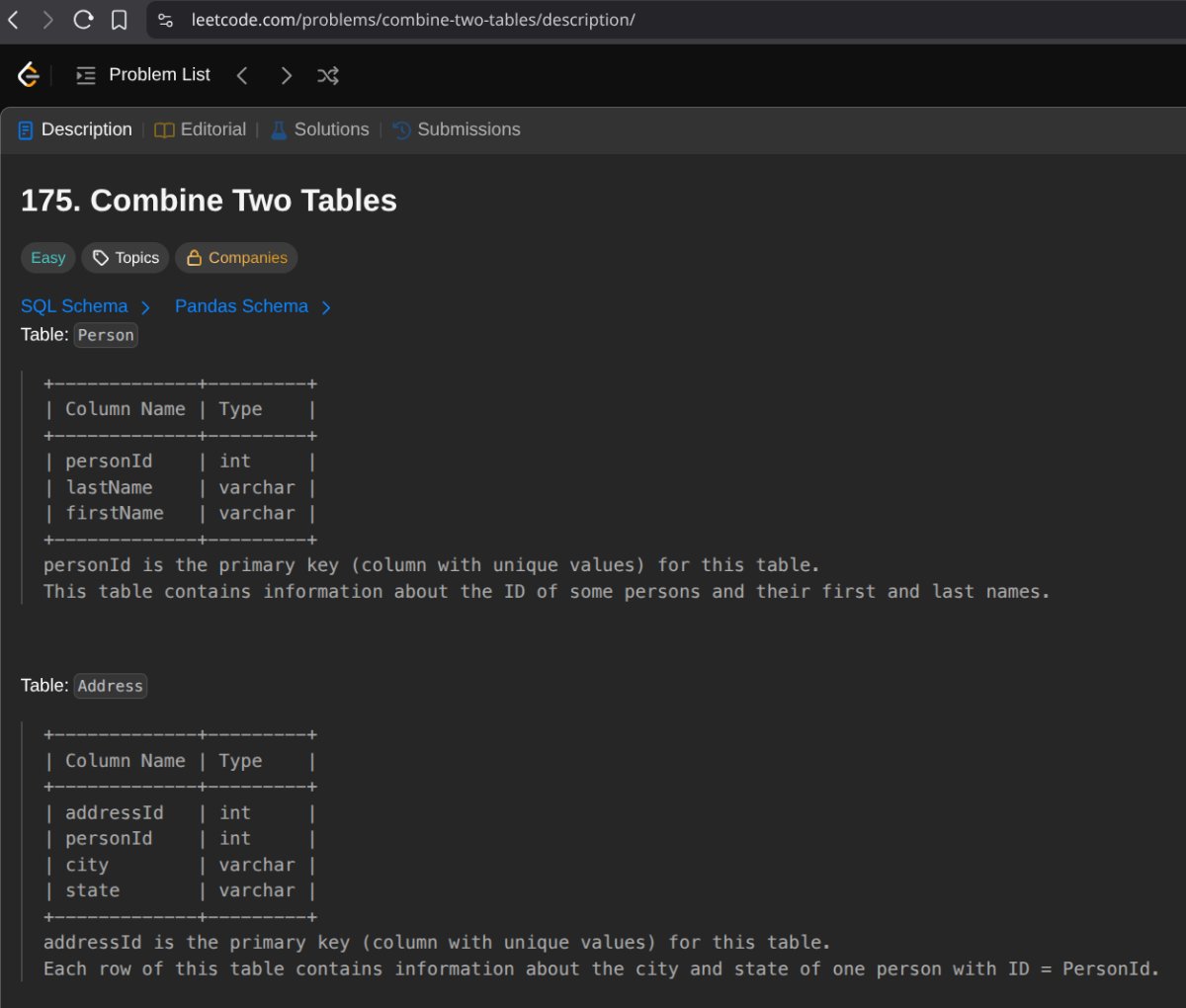Viewport: 1186px width, 1008px height.
Task: Open the Problem List panel
Action: (143, 75)
